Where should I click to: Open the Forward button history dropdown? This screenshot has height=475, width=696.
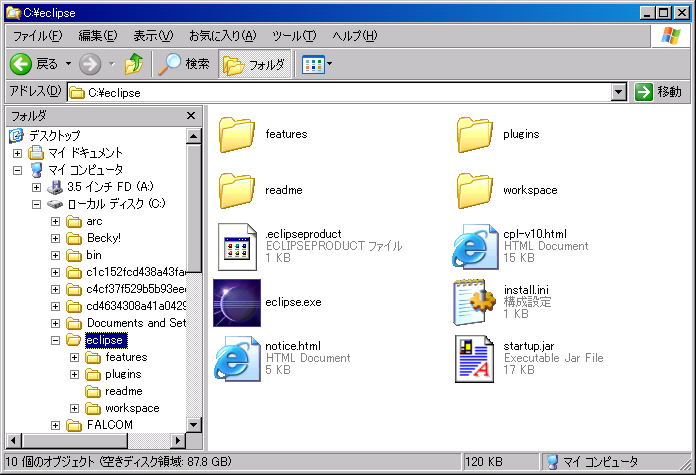click(111, 64)
